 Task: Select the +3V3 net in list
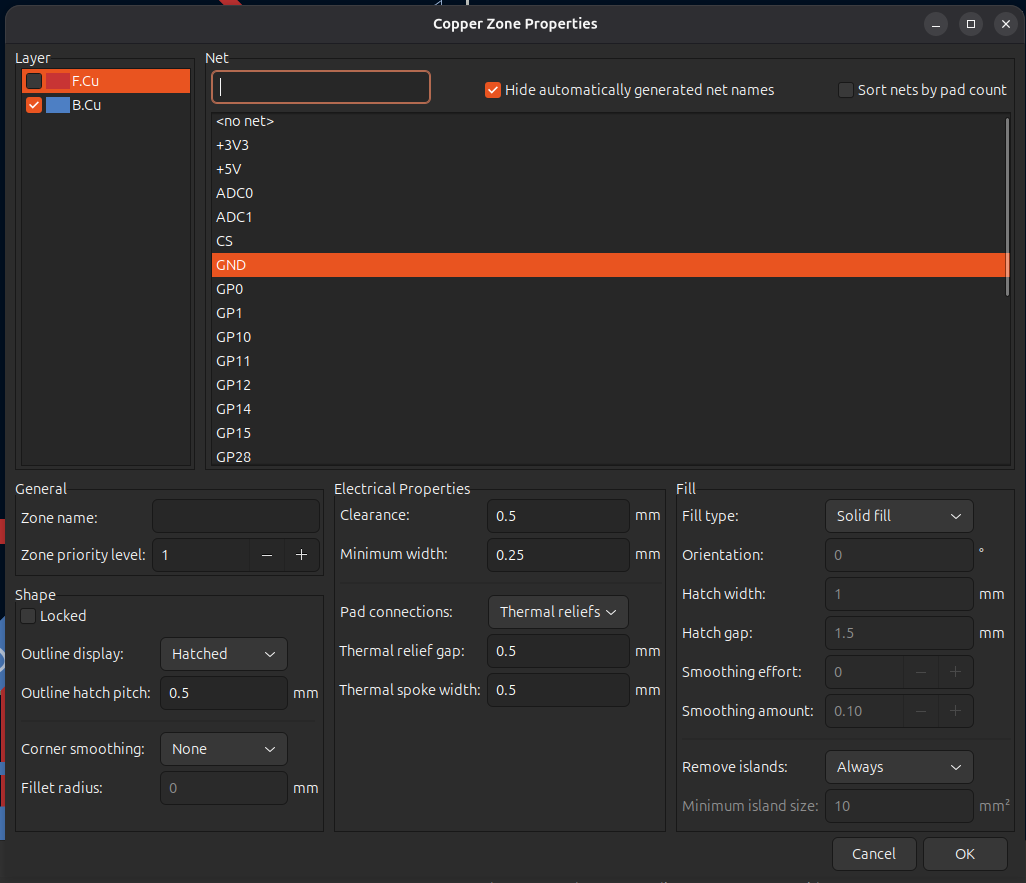click(x=232, y=145)
